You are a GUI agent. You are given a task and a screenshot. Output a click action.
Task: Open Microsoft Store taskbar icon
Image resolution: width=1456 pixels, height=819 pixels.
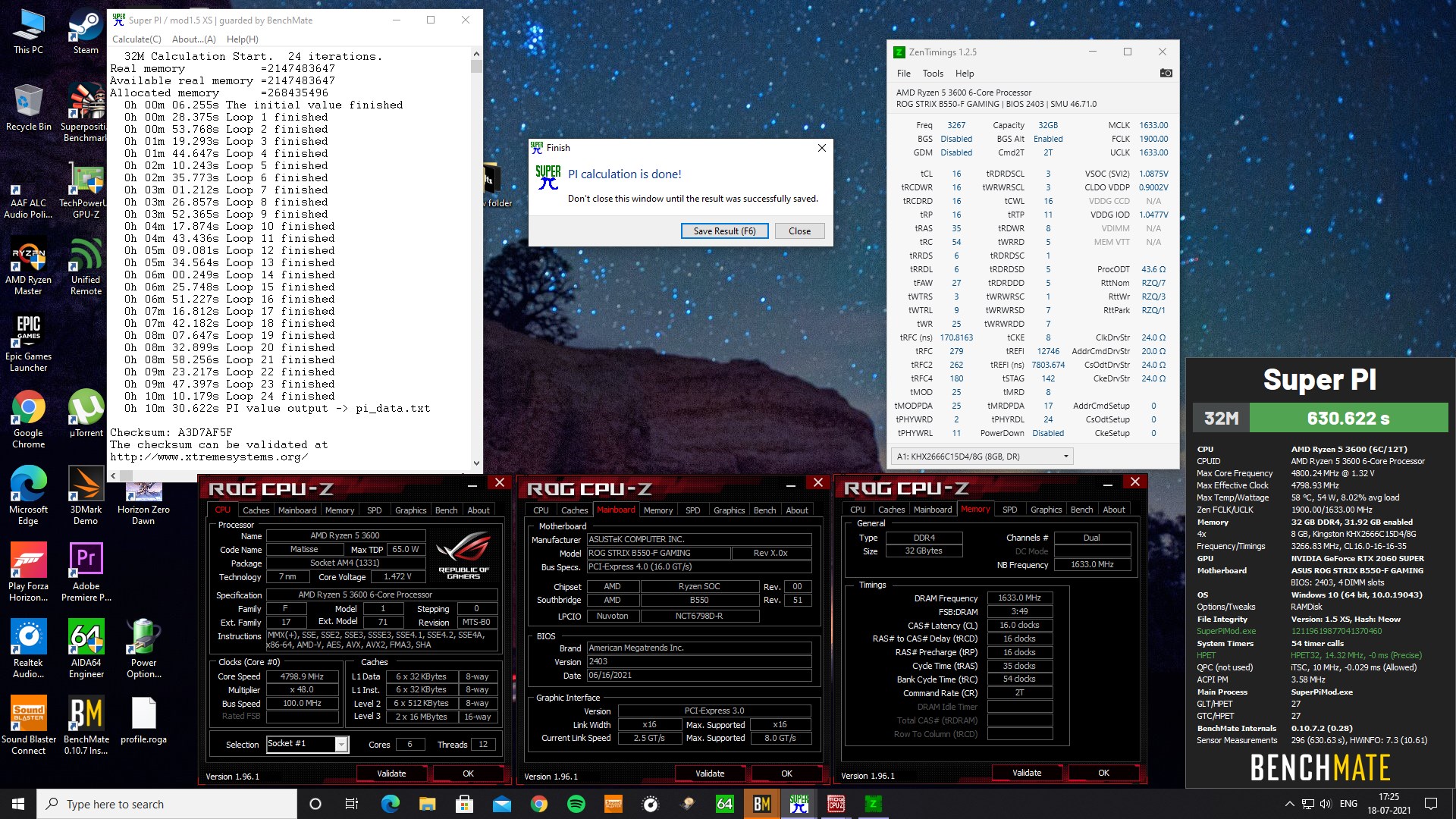pos(464,804)
